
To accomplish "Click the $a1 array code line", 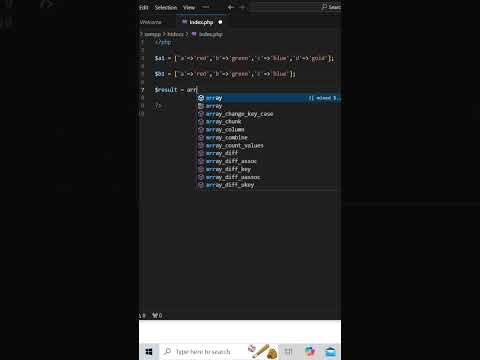I will 244,58.
